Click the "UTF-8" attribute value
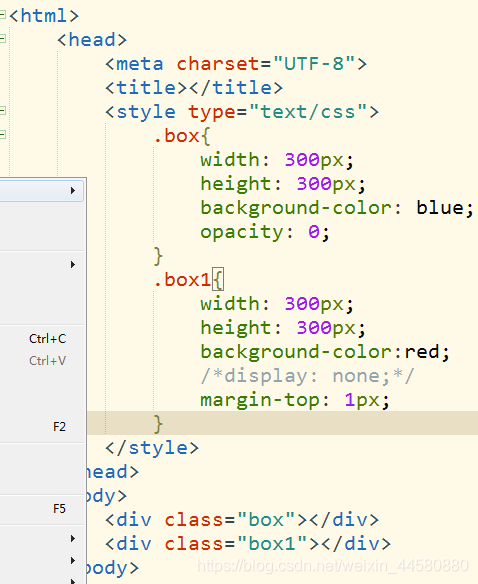This screenshot has width=478, height=584. tap(313, 64)
